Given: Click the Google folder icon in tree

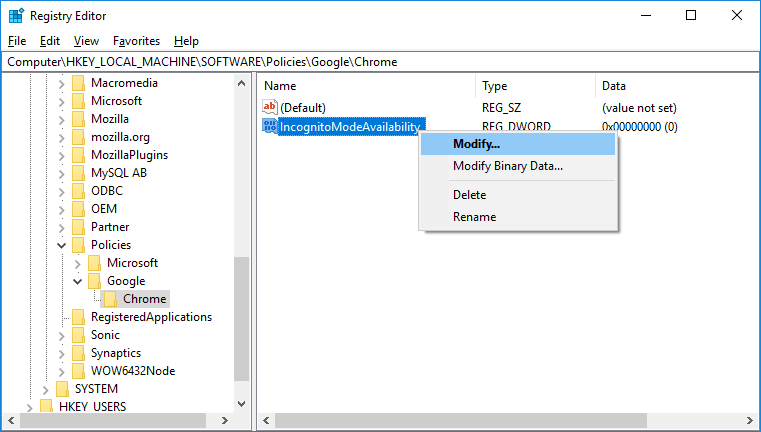Looking at the screenshot, I should (94, 281).
